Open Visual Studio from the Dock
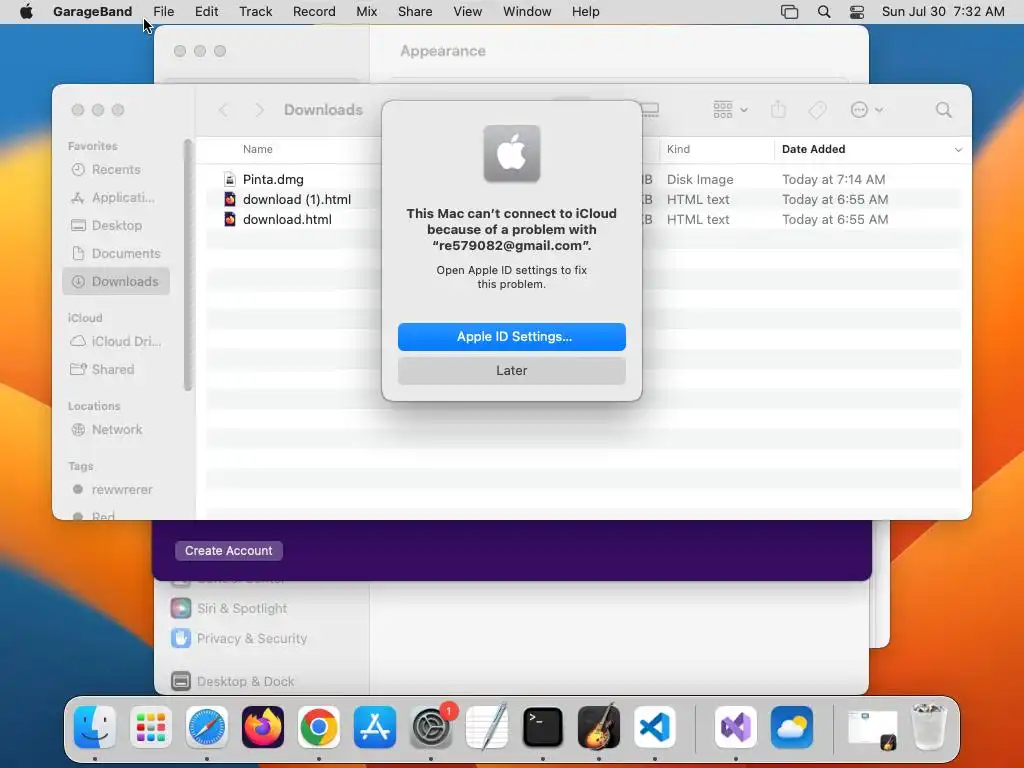This screenshot has width=1024, height=768. coord(736,727)
